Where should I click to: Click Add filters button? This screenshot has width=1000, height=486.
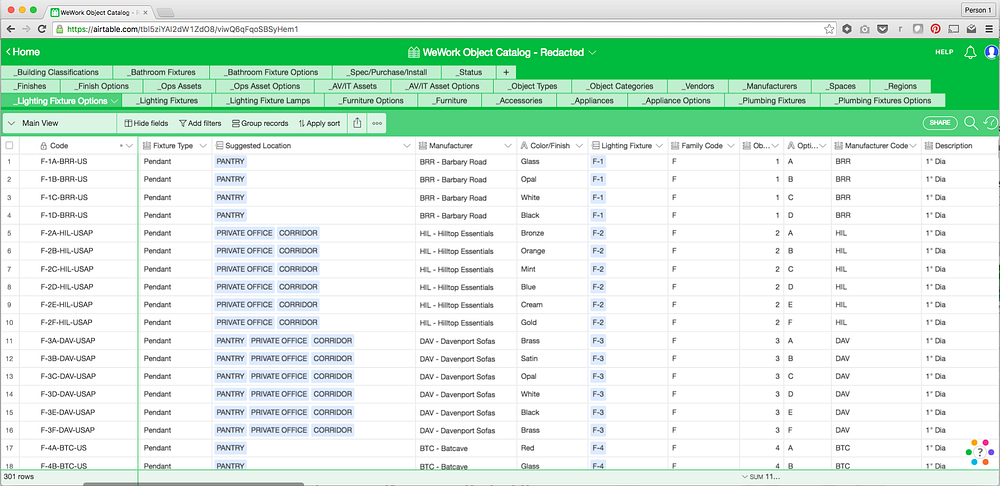200,123
